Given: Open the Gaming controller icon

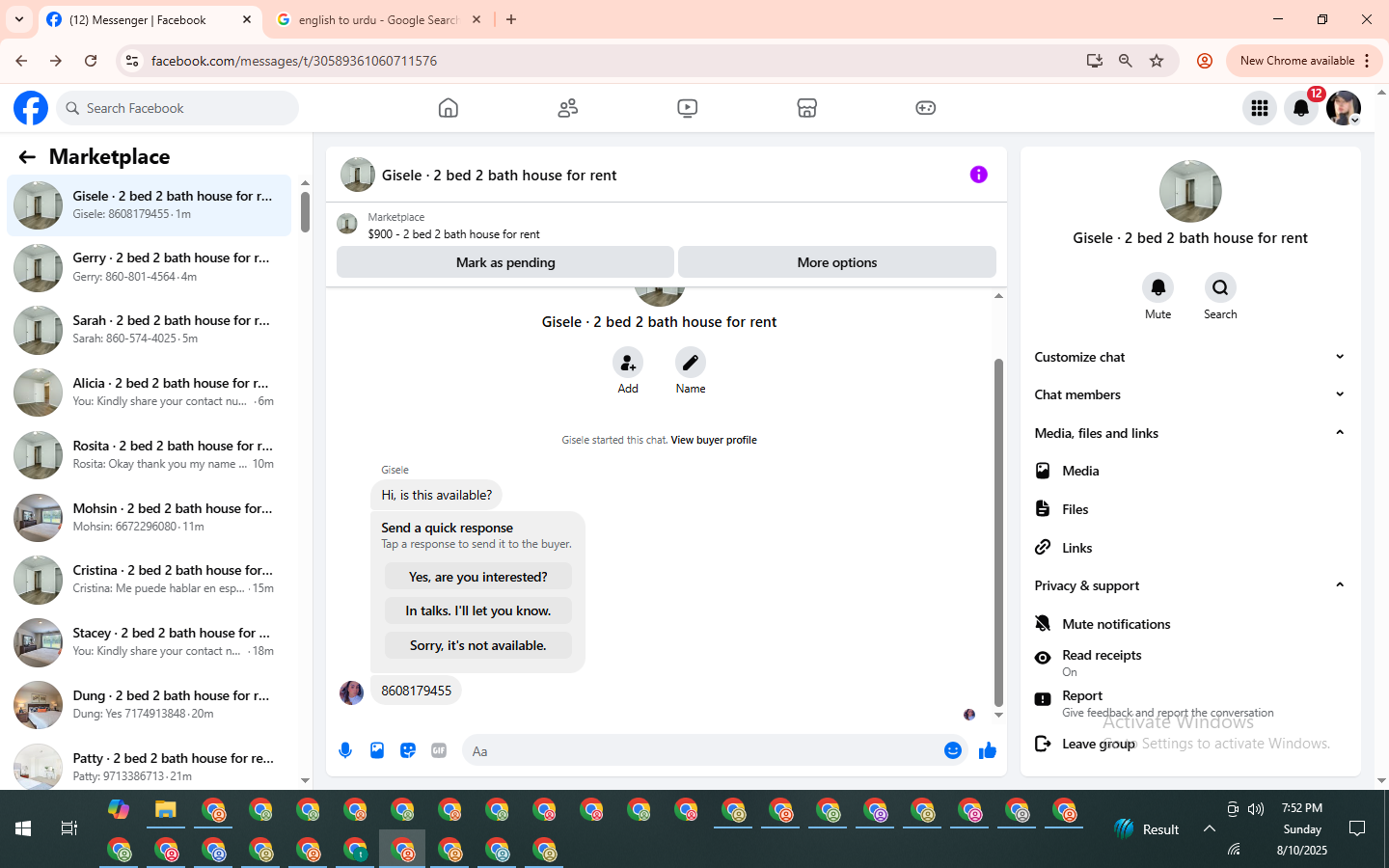Looking at the screenshot, I should pos(926,108).
